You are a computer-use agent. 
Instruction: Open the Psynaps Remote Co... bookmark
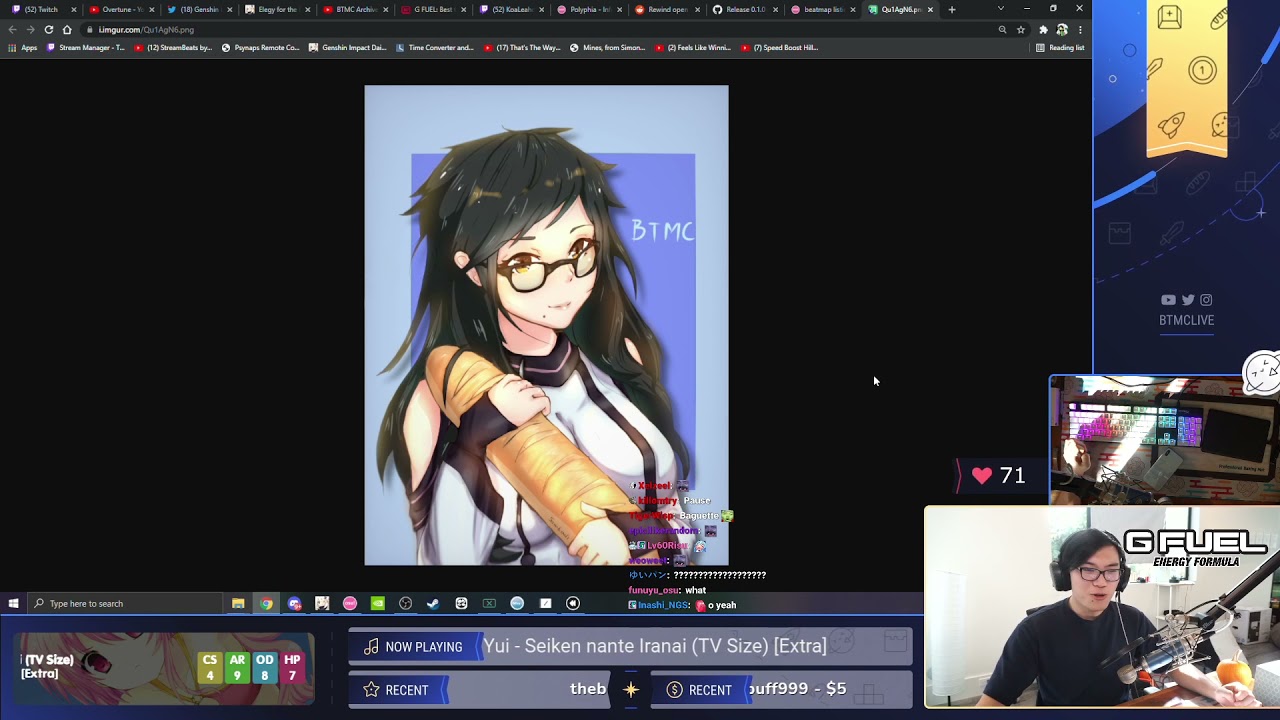(x=260, y=48)
